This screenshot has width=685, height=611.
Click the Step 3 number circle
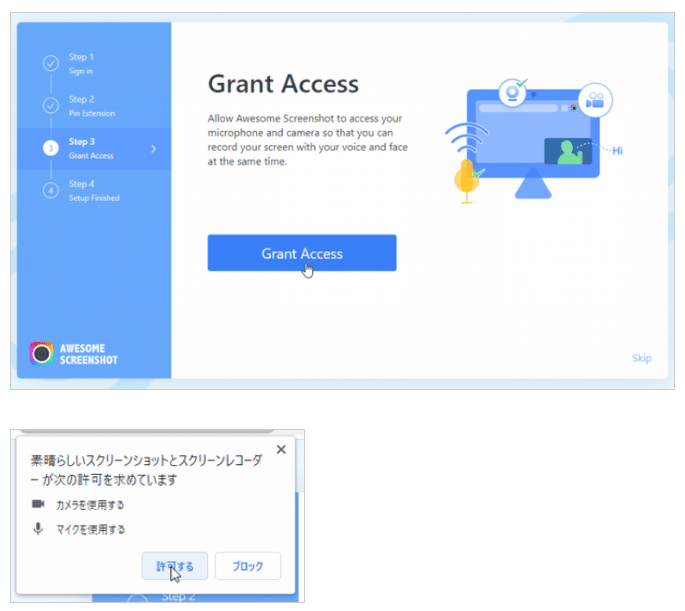(x=51, y=148)
